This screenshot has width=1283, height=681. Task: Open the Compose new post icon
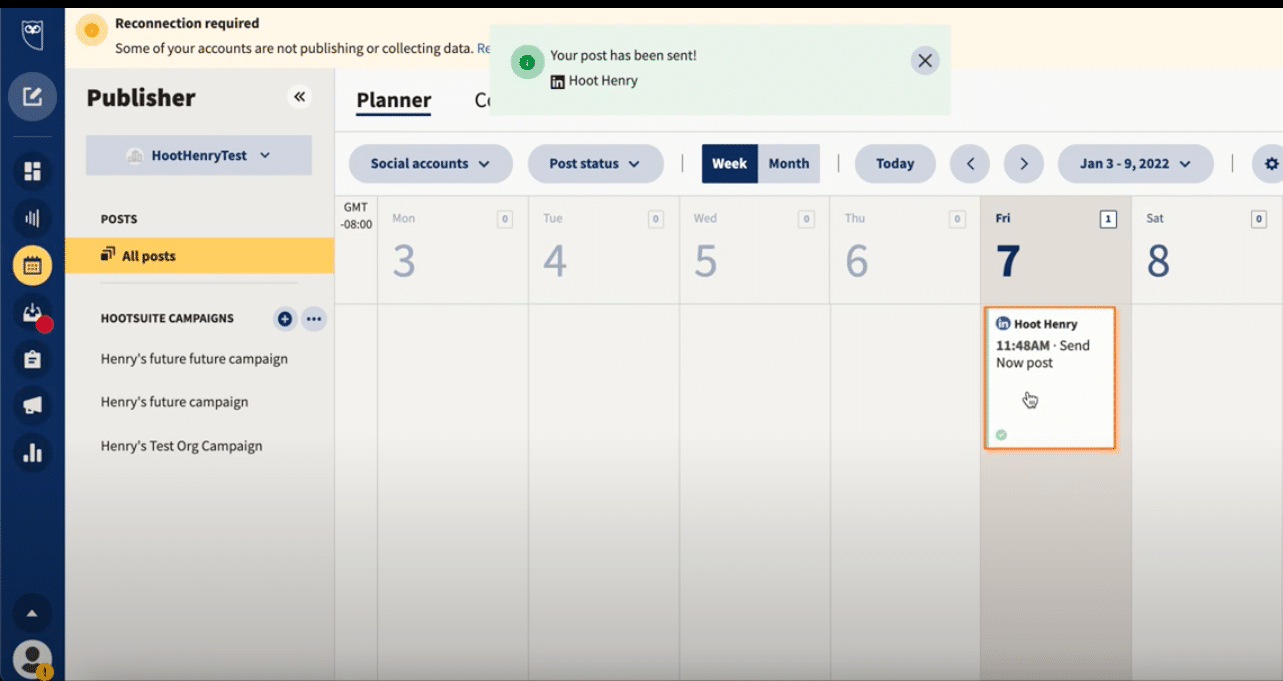click(x=32, y=97)
